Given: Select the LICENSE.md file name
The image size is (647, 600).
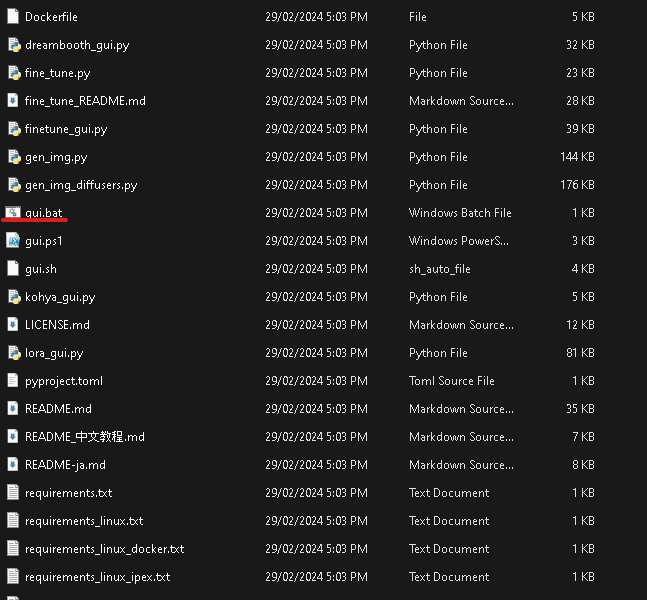Looking at the screenshot, I should click(57, 325).
